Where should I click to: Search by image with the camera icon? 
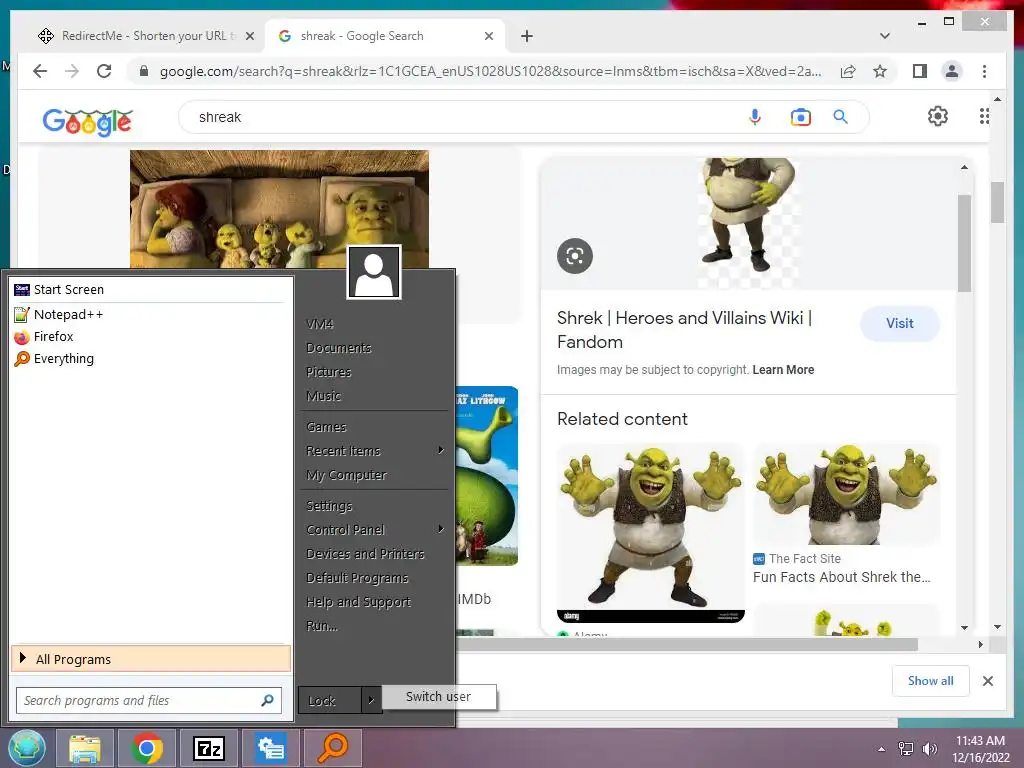pyautogui.click(x=800, y=117)
